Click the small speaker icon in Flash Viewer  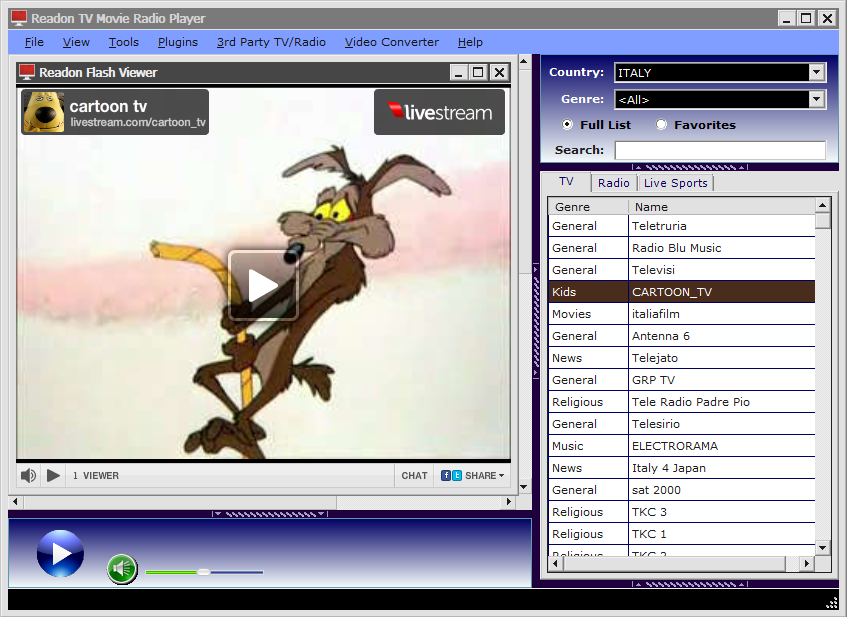point(28,475)
